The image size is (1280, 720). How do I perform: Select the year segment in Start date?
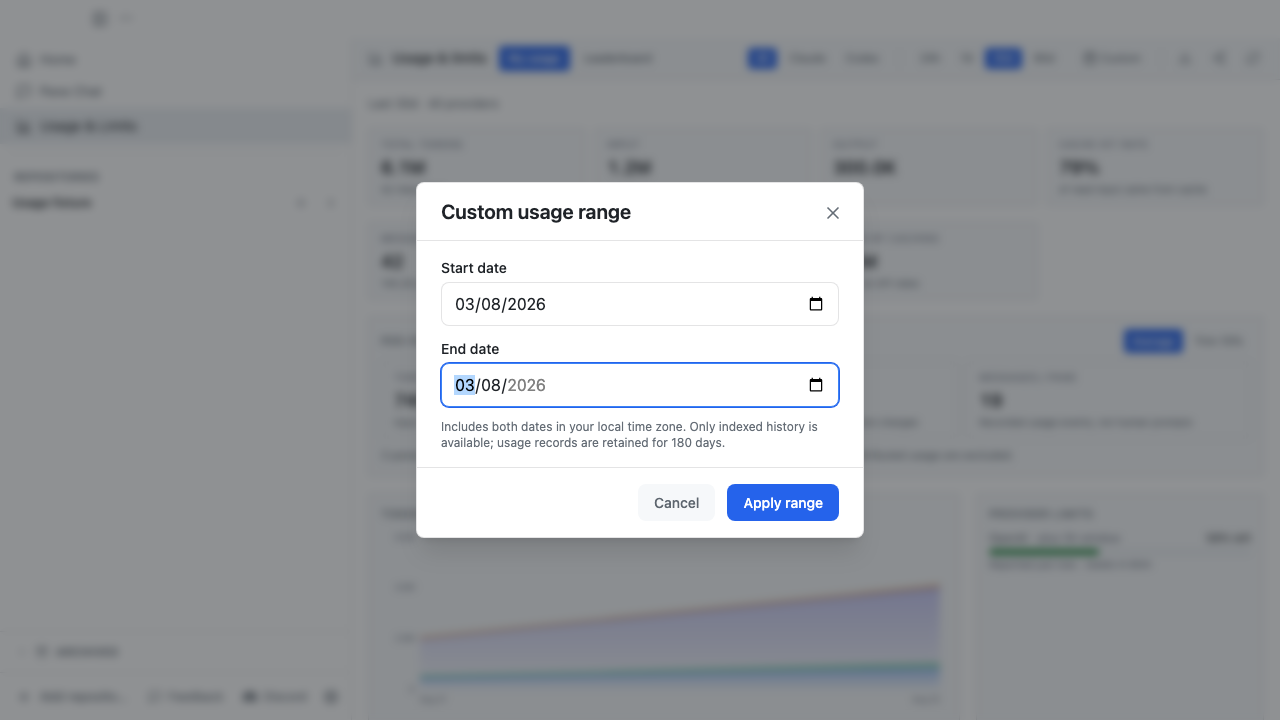tap(527, 304)
